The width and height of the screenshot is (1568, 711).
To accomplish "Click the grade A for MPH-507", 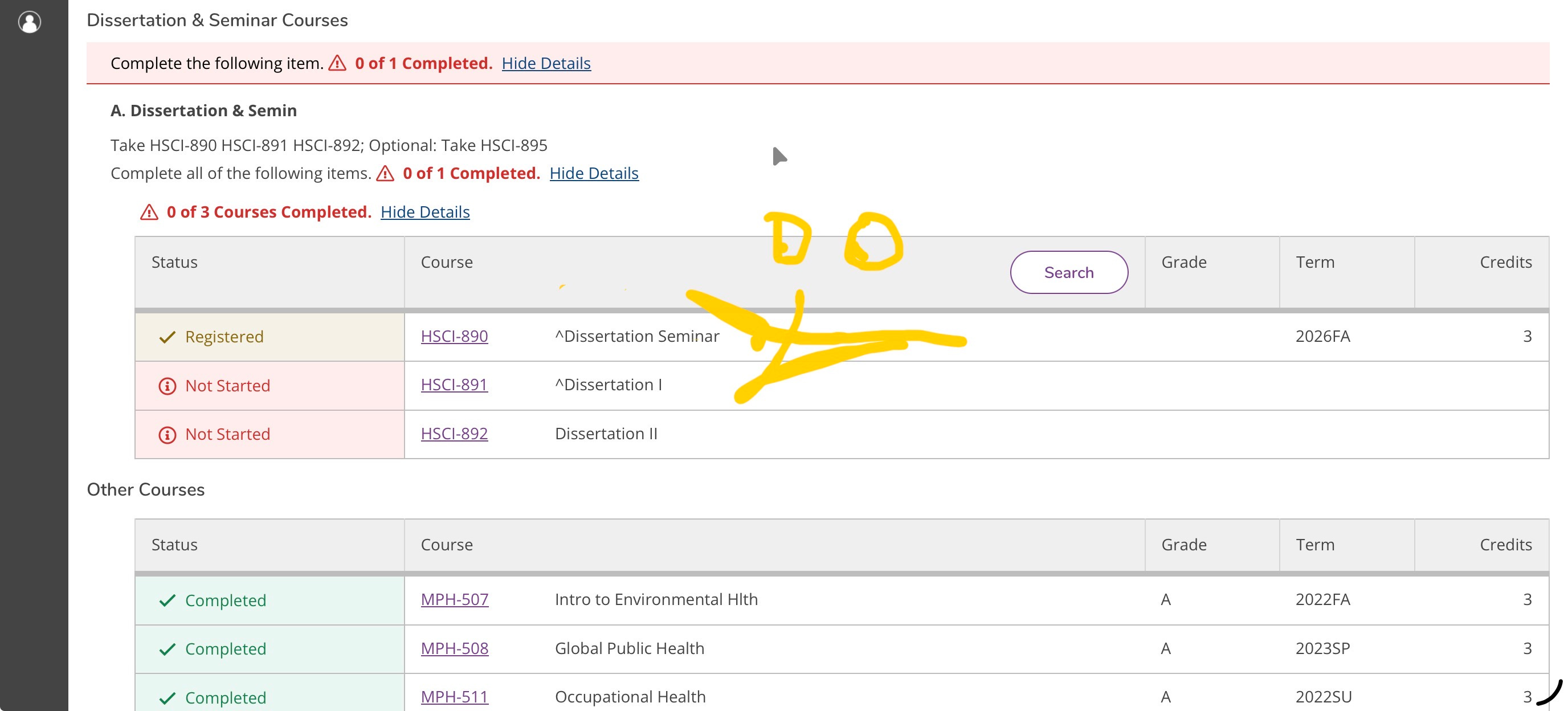I will (x=1166, y=599).
